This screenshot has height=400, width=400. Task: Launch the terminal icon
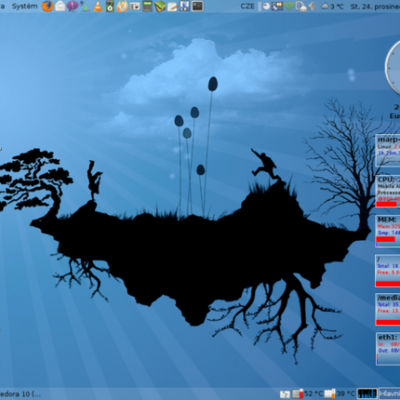click(x=197, y=6)
